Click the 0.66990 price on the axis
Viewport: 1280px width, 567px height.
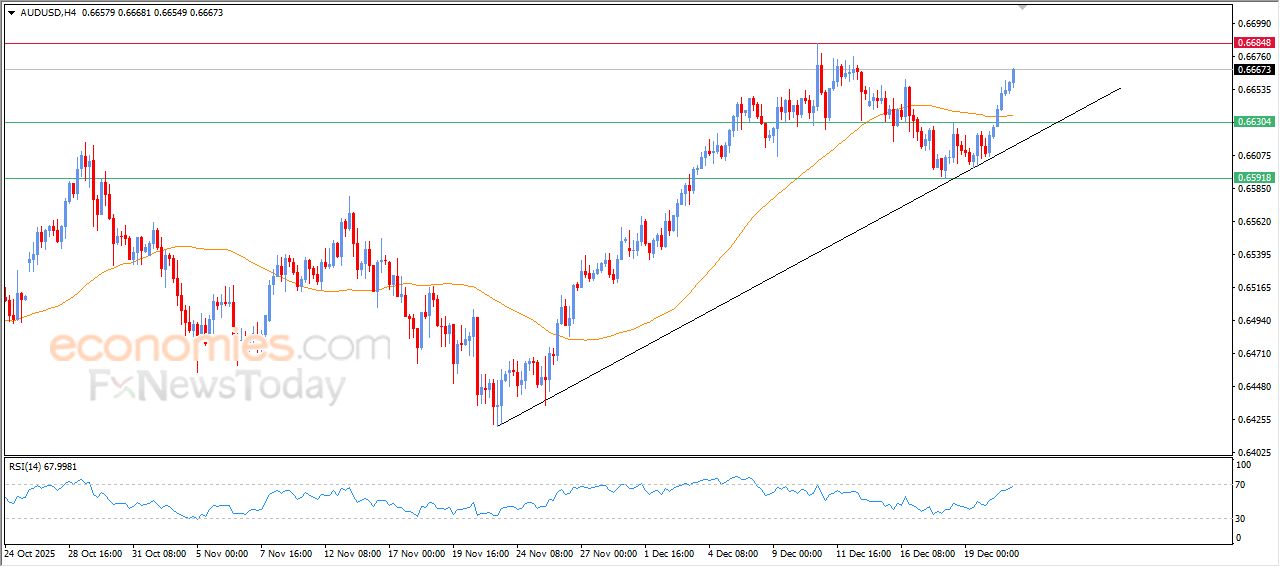click(x=1253, y=23)
